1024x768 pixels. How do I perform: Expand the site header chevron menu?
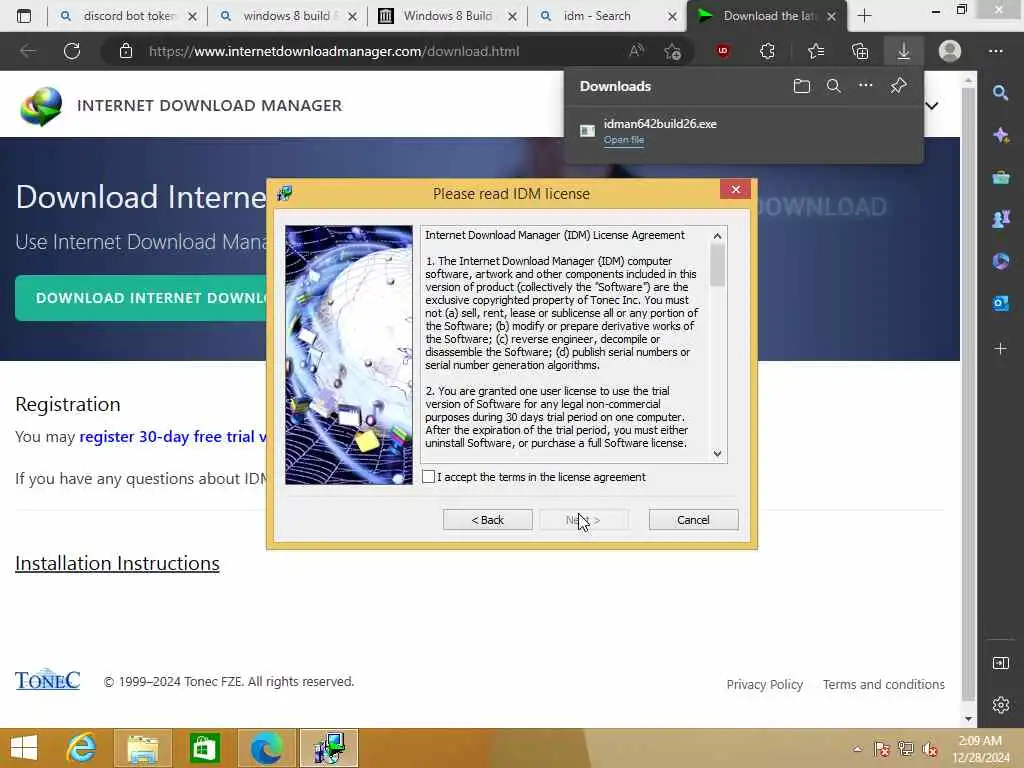933,105
